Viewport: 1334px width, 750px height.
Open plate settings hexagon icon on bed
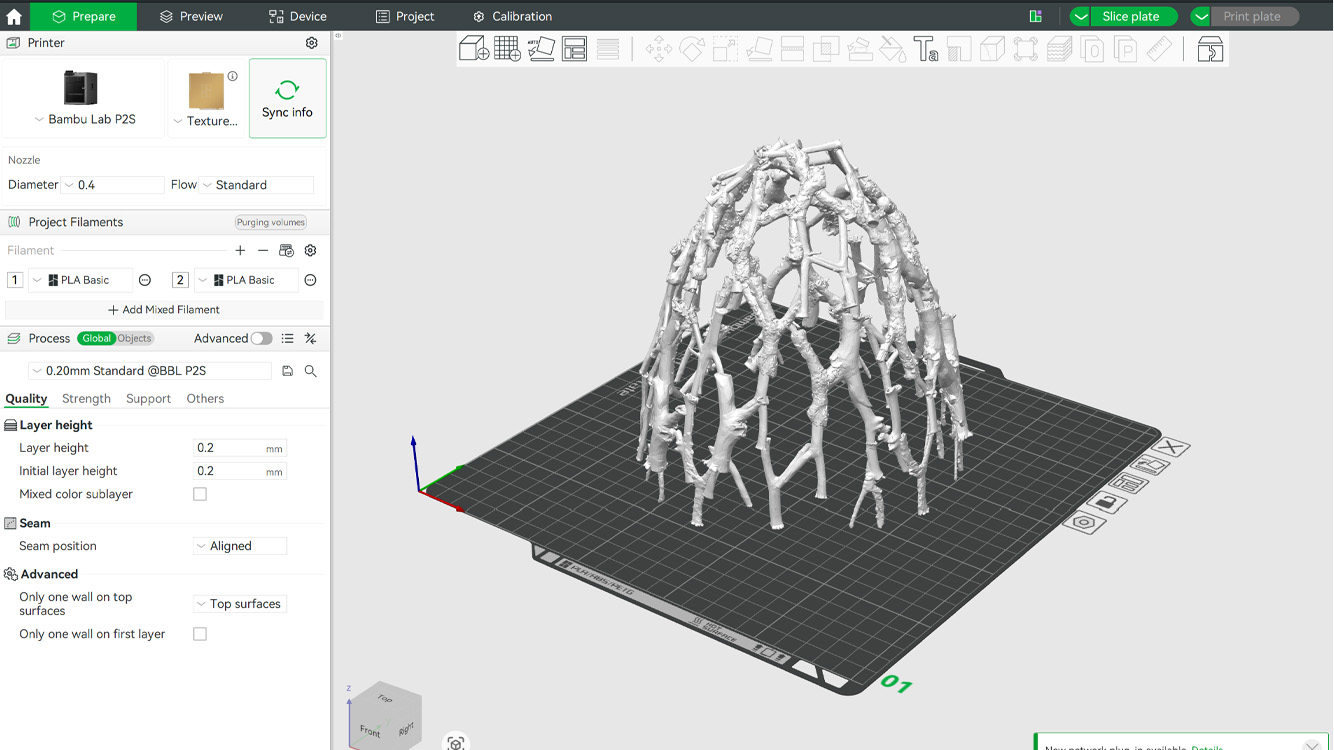pyautogui.click(x=1083, y=522)
